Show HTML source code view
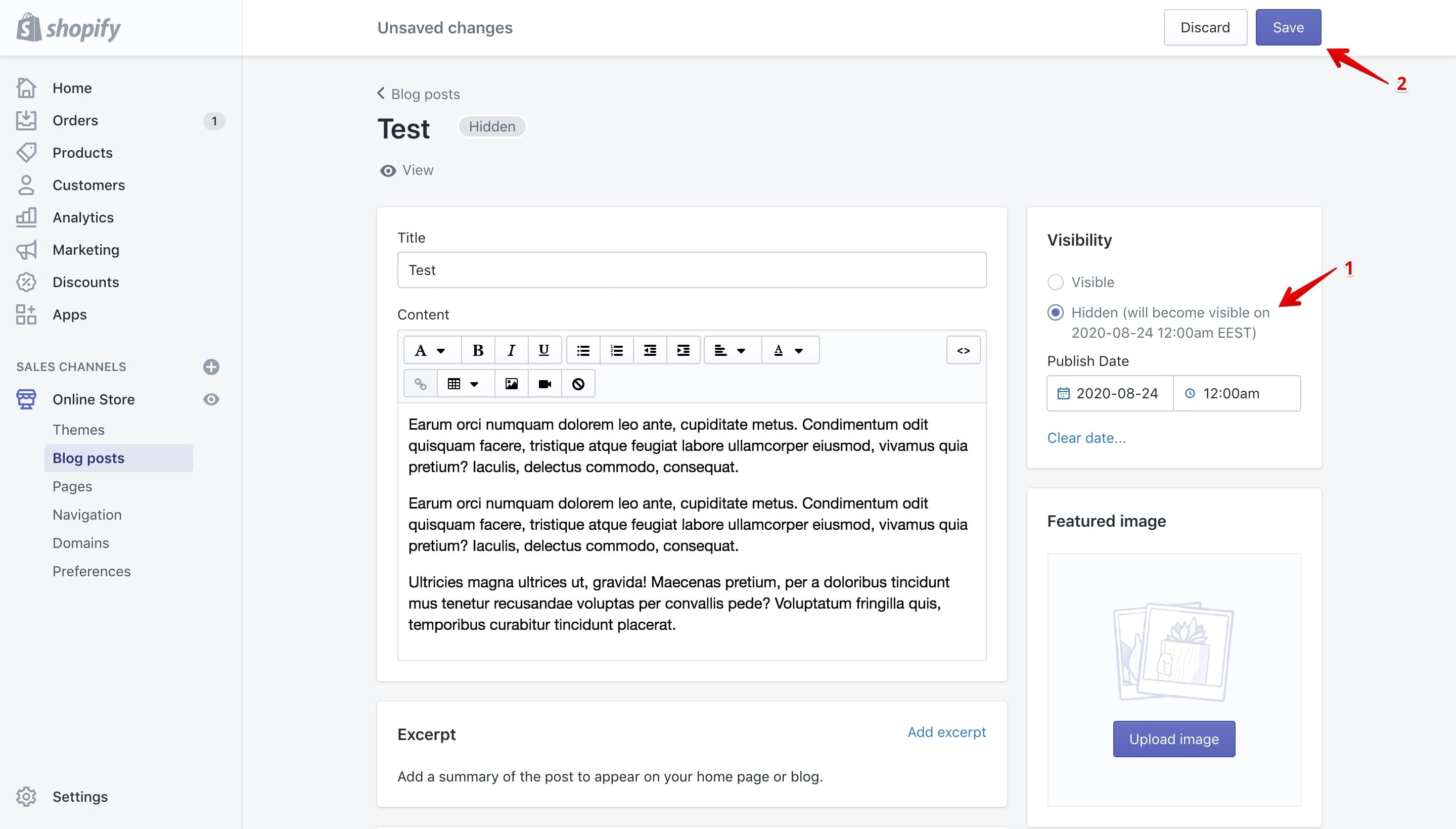The image size is (1456, 829). pos(963,350)
